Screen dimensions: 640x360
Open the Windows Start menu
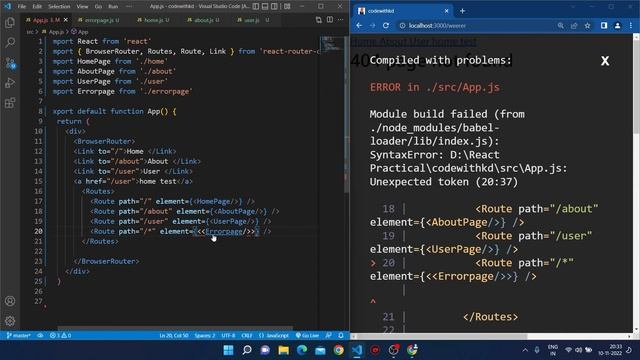click(229, 350)
